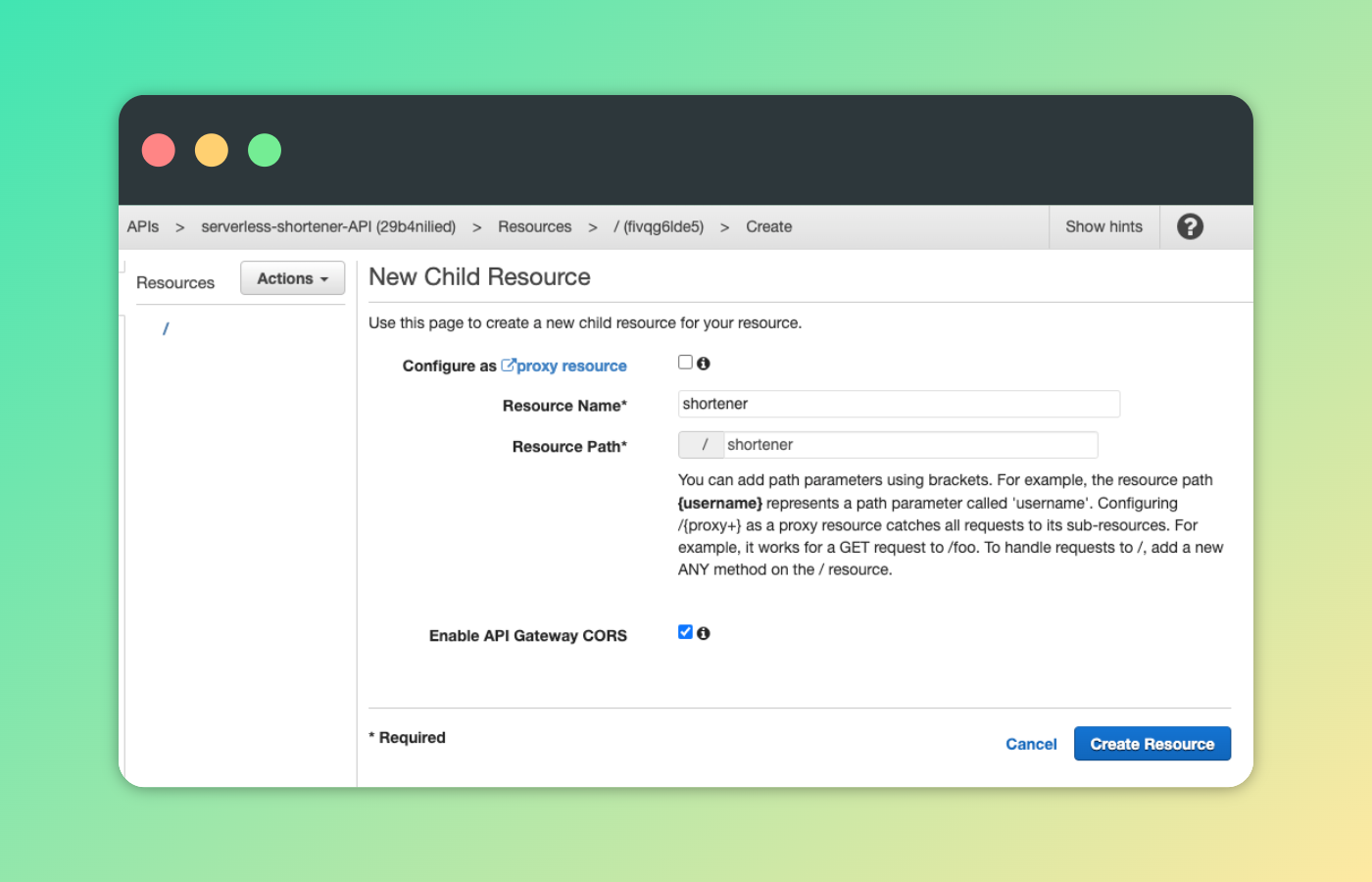Viewport: 1372px width, 882px height.
Task: Open the help question mark icon
Action: 1190,226
